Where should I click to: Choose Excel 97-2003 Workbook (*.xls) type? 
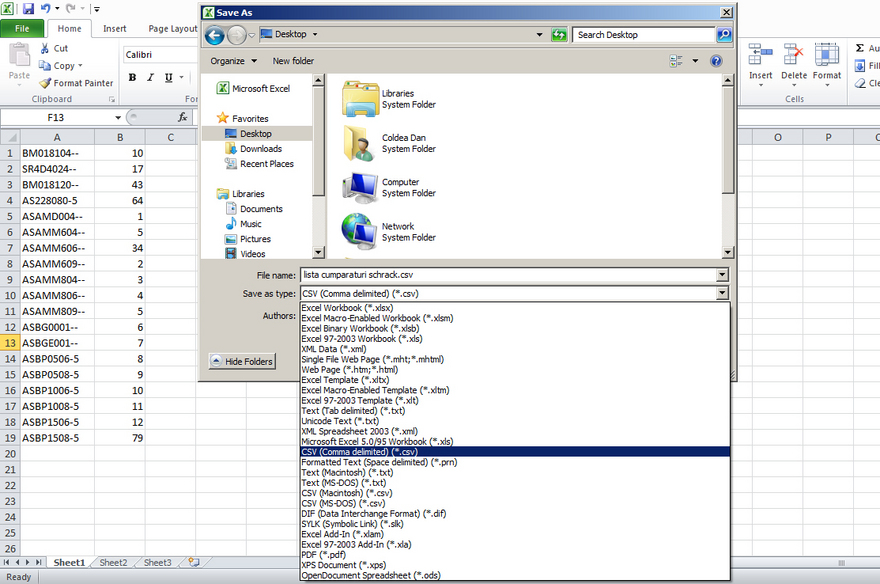pos(515,338)
